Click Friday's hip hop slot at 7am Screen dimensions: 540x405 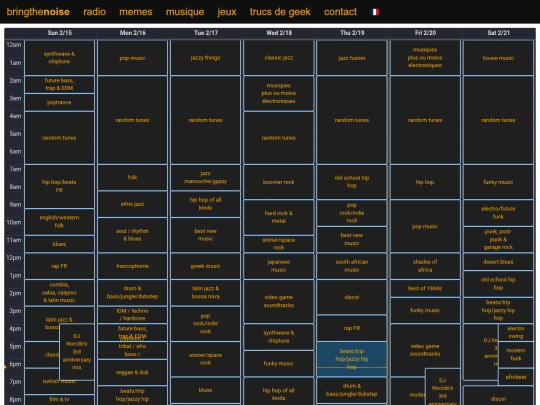pyautogui.click(x=425, y=182)
